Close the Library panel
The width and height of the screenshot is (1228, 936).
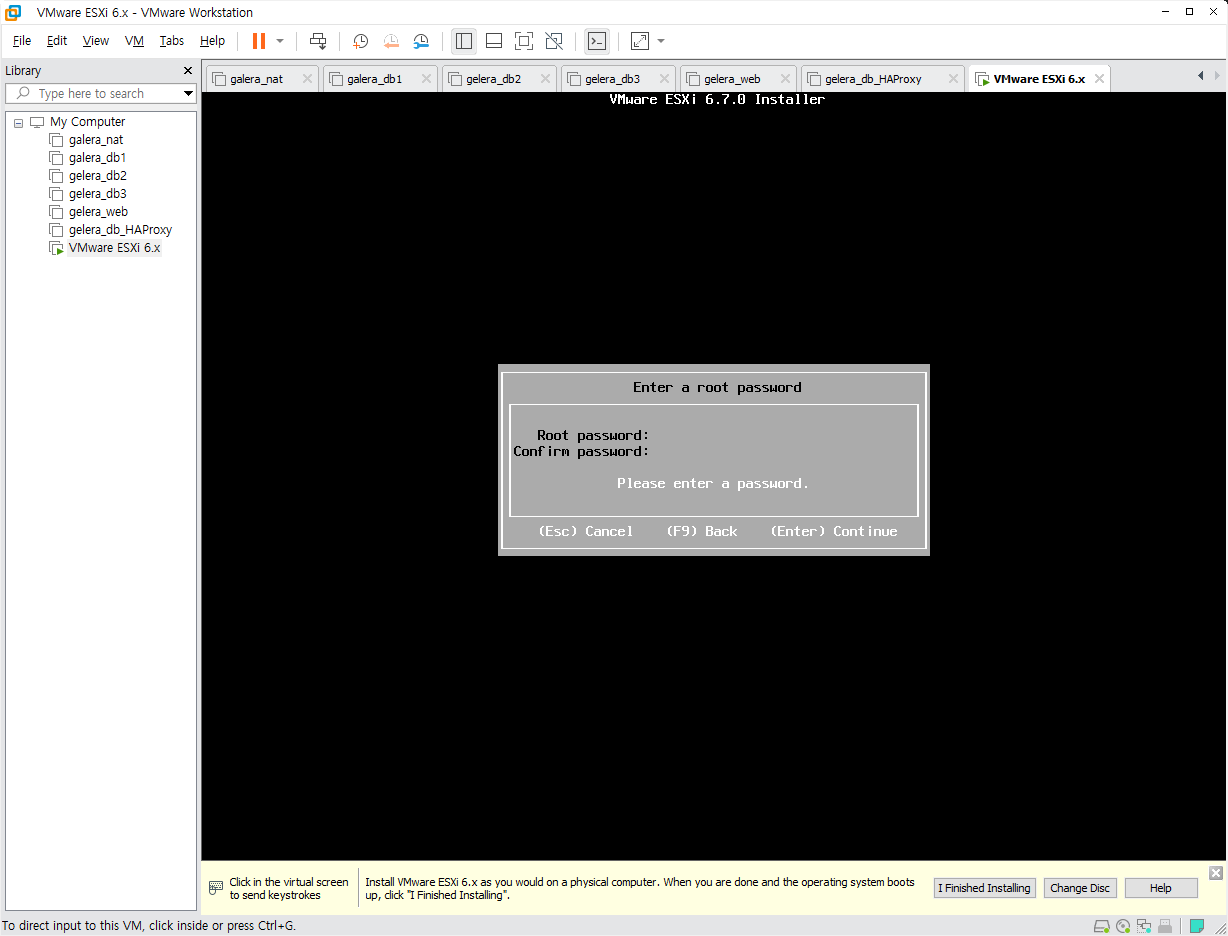tap(187, 71)
